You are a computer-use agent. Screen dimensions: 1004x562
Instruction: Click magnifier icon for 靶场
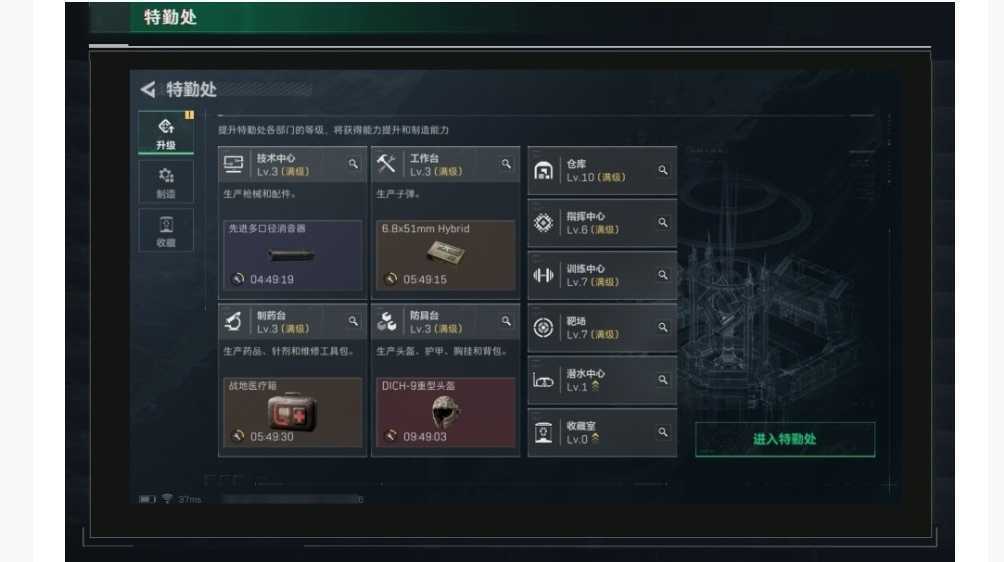[663, 327]
